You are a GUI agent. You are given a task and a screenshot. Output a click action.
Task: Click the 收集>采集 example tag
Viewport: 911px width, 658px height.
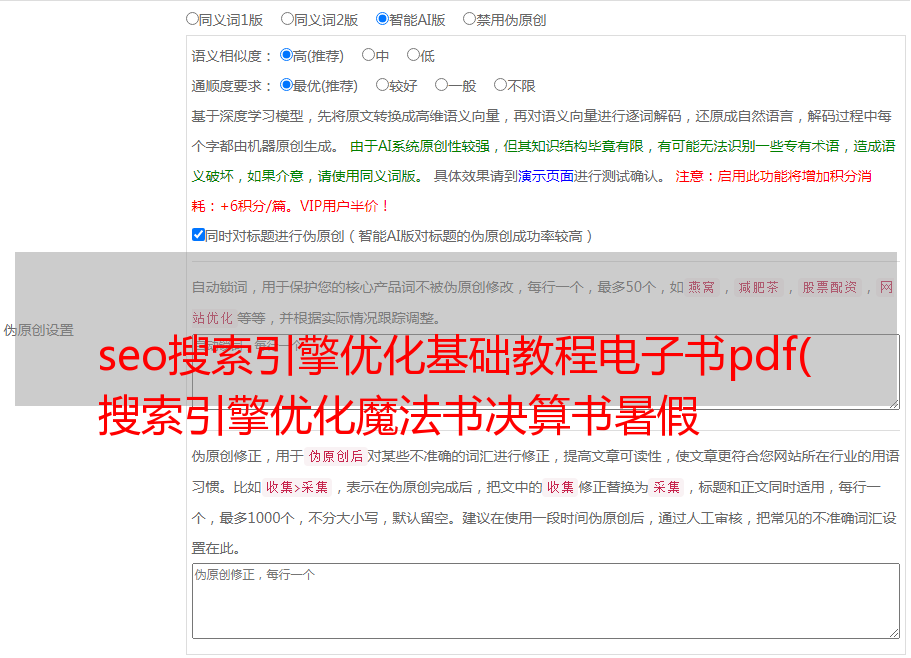tap(297, 487)
